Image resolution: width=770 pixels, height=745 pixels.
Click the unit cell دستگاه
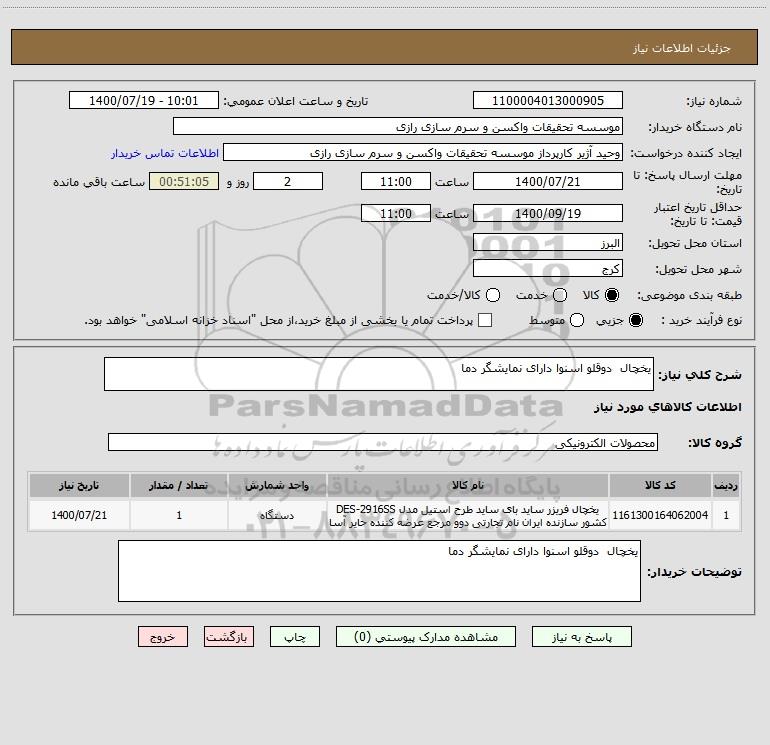[x=277, y=515]
